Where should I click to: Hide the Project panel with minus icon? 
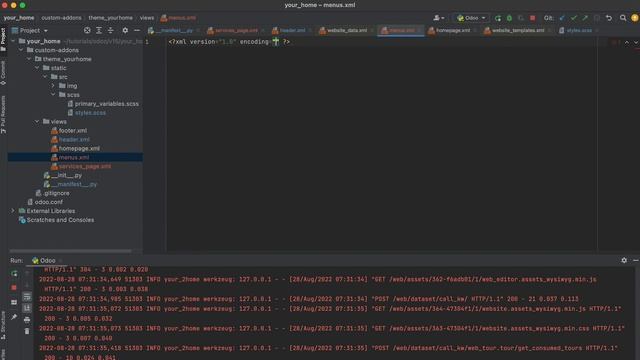137,31
